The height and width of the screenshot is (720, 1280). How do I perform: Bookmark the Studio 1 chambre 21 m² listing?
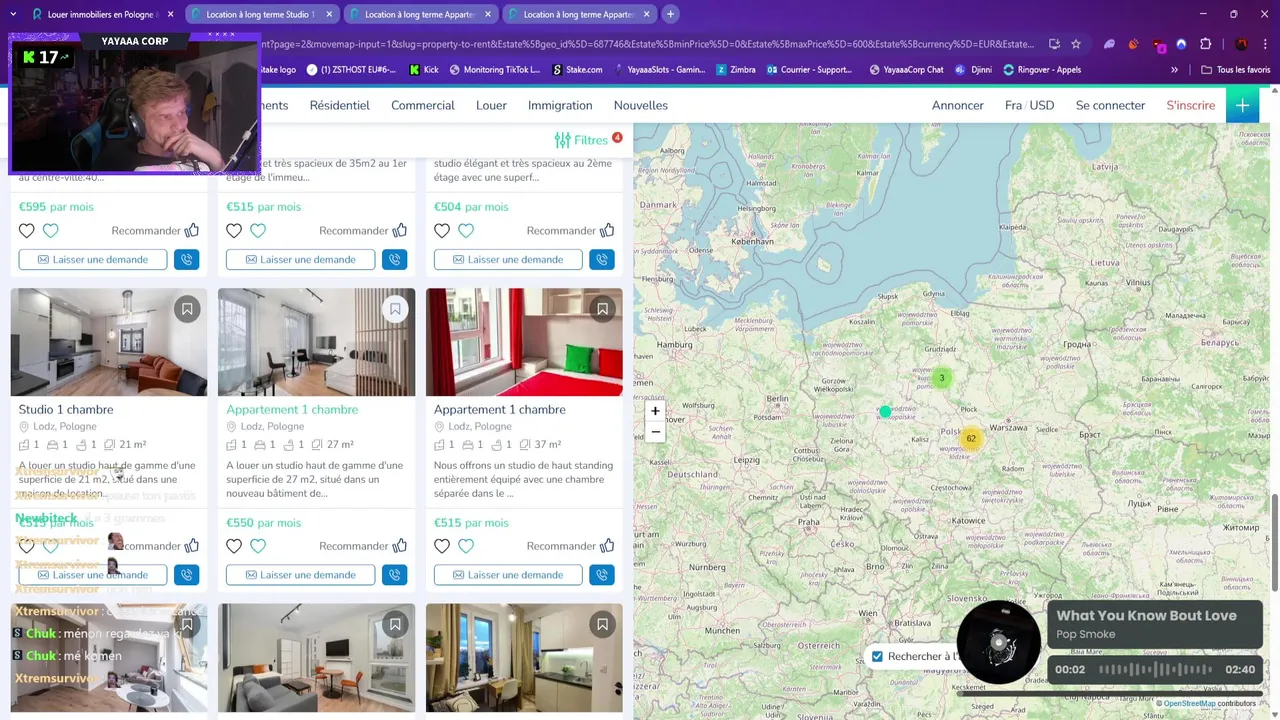point(187,309)
